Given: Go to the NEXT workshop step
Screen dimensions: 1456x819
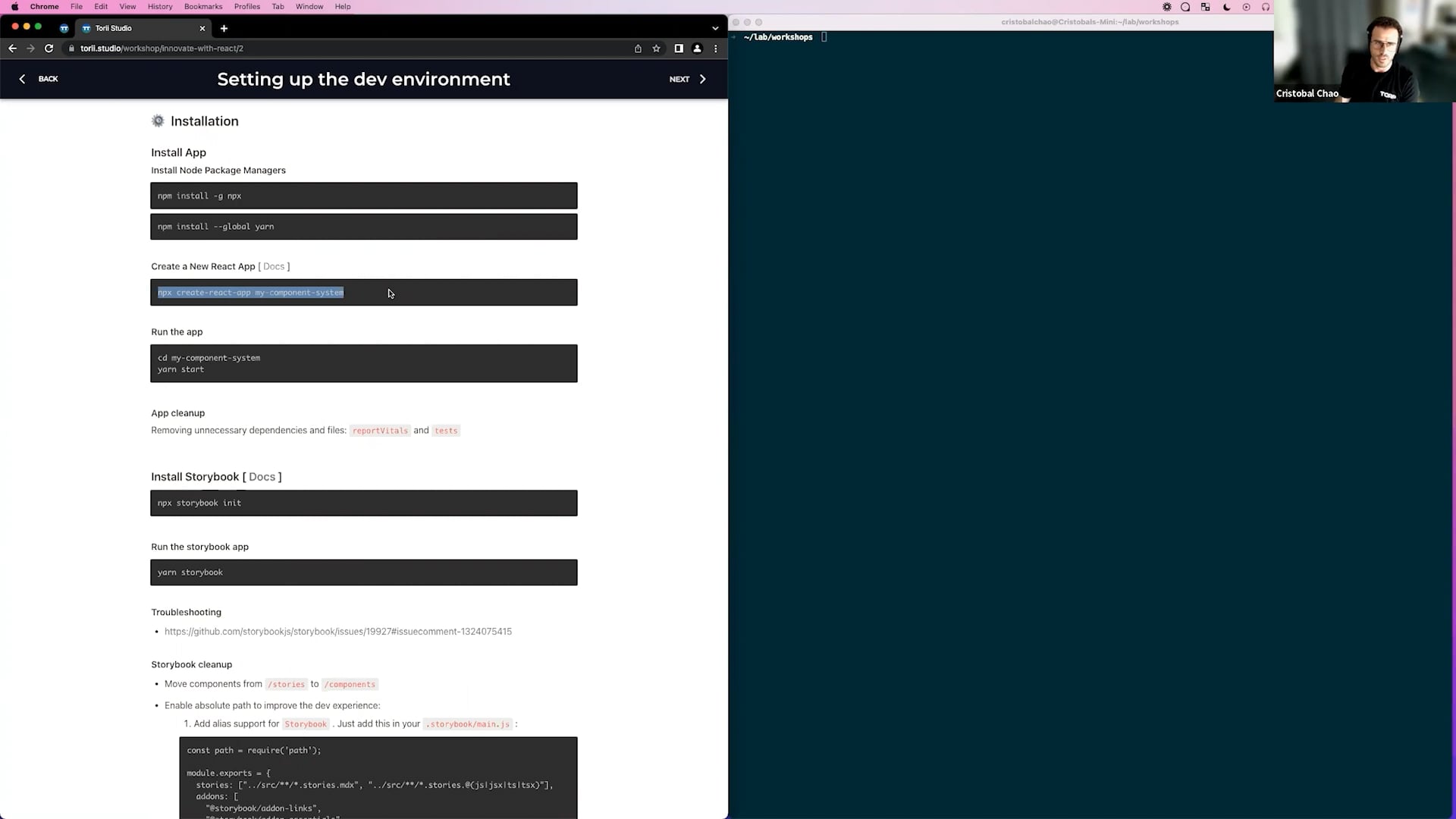Looking at the screenshot, I should (x=687, y=79).
